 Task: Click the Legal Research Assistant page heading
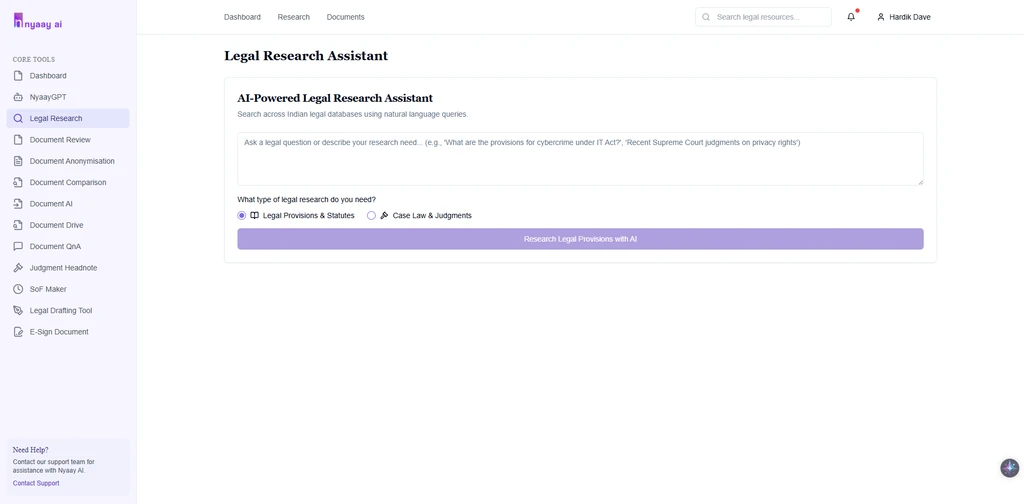click(x=306, y=56)
